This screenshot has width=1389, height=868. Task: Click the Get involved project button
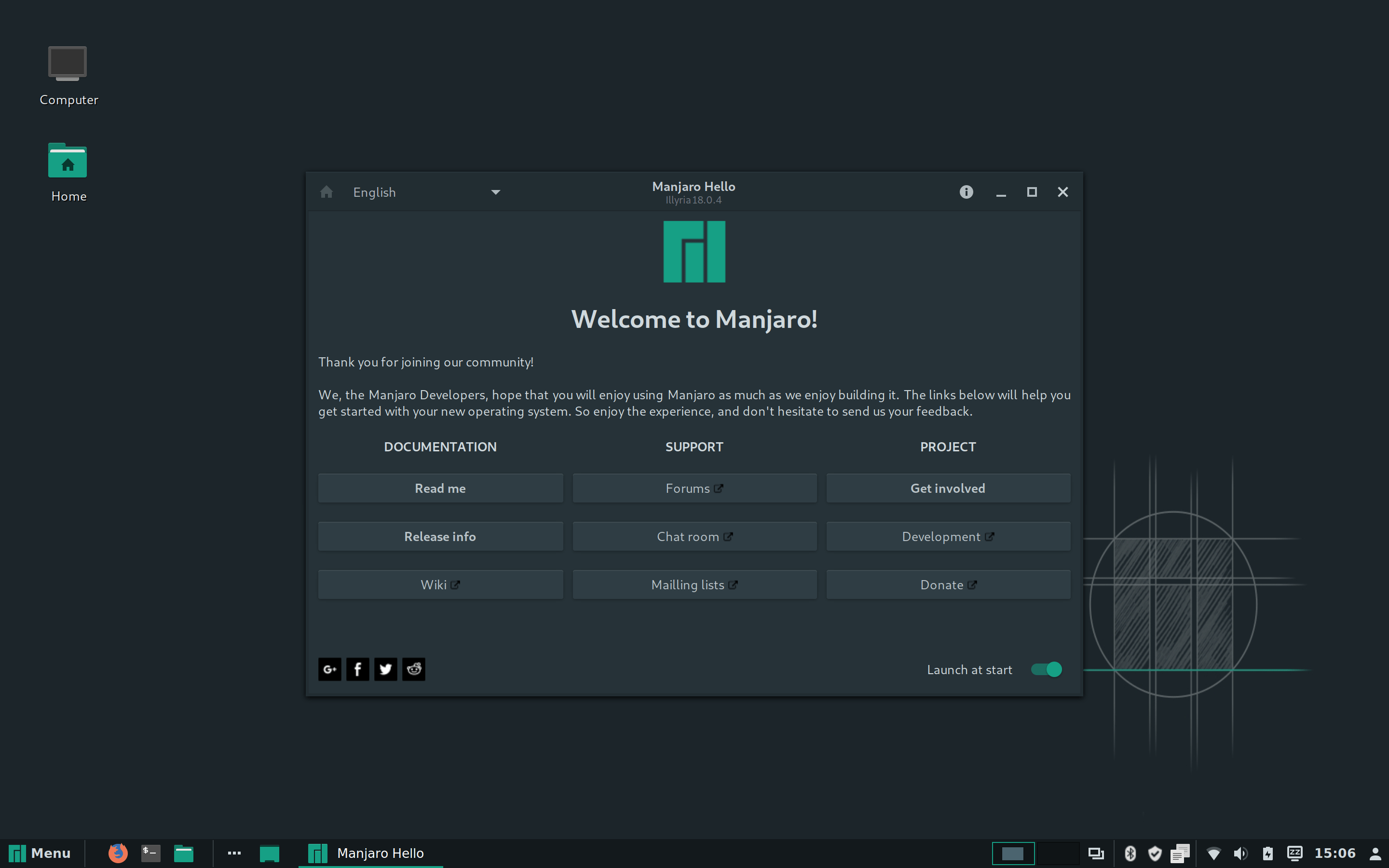(948, 488)
